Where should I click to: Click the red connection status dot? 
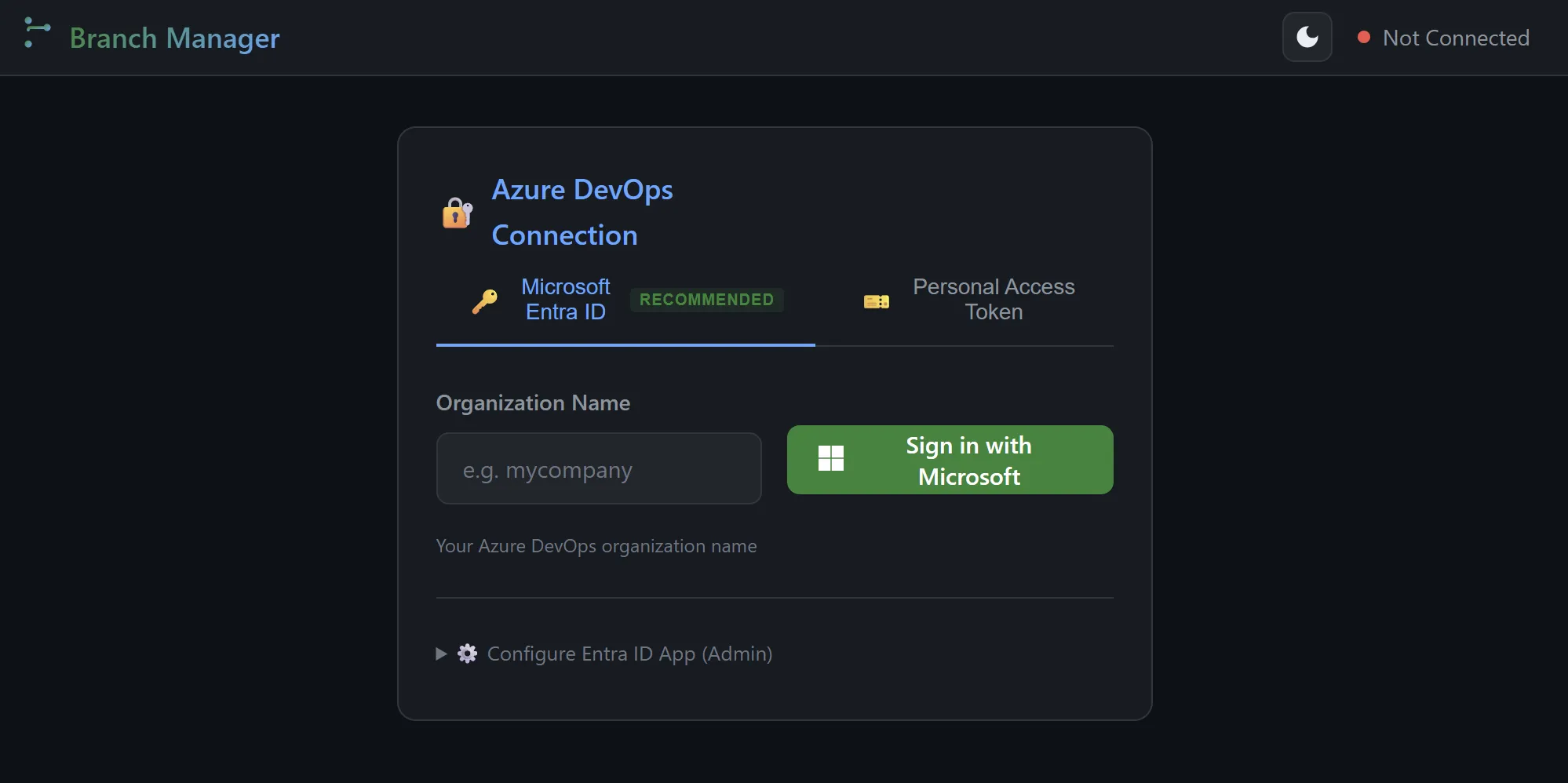tap(1364, 37)
